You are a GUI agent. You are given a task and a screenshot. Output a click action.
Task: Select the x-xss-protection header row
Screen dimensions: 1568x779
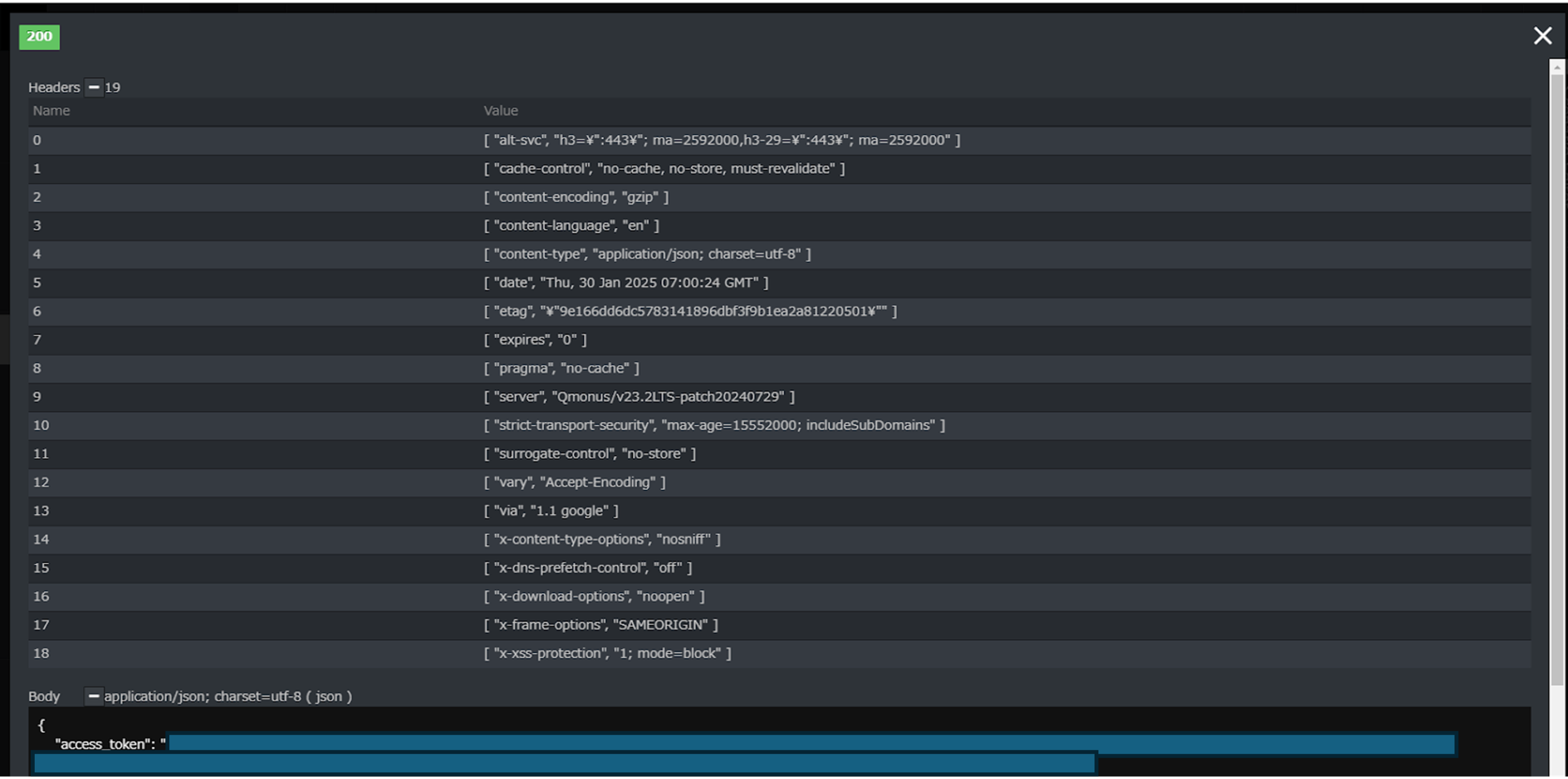coord(607,654)
